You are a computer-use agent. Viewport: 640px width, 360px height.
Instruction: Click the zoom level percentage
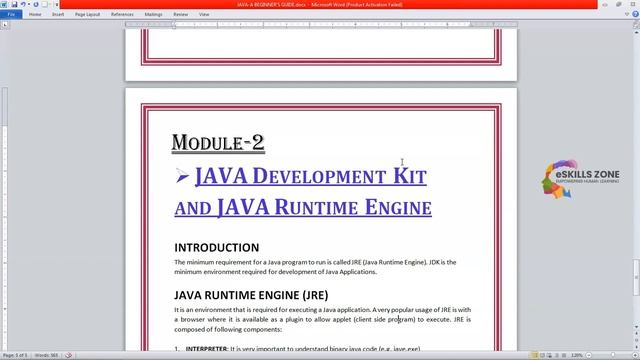576,356
